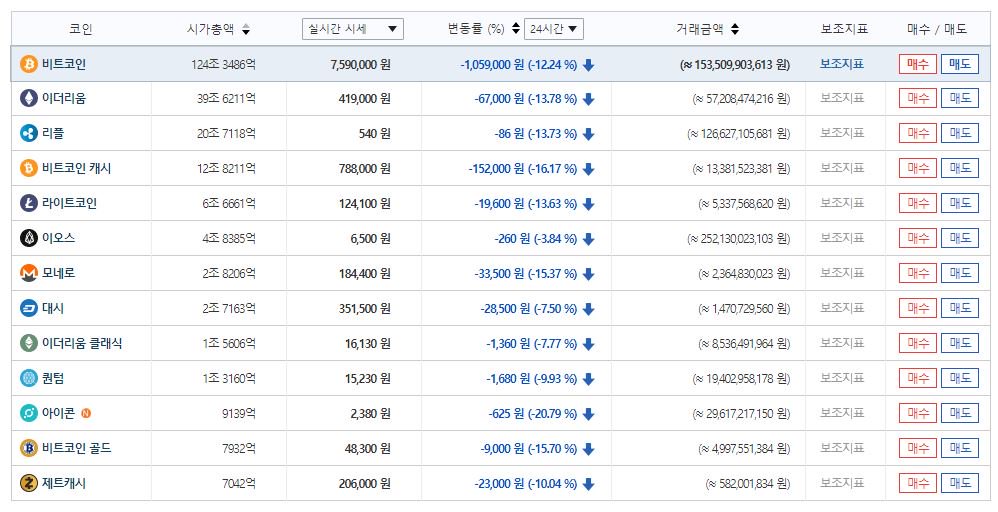Viewport: 998px width, 512px height.
Task: Open the 실시간 시세 dropdown
Action: tap(352, 29)
